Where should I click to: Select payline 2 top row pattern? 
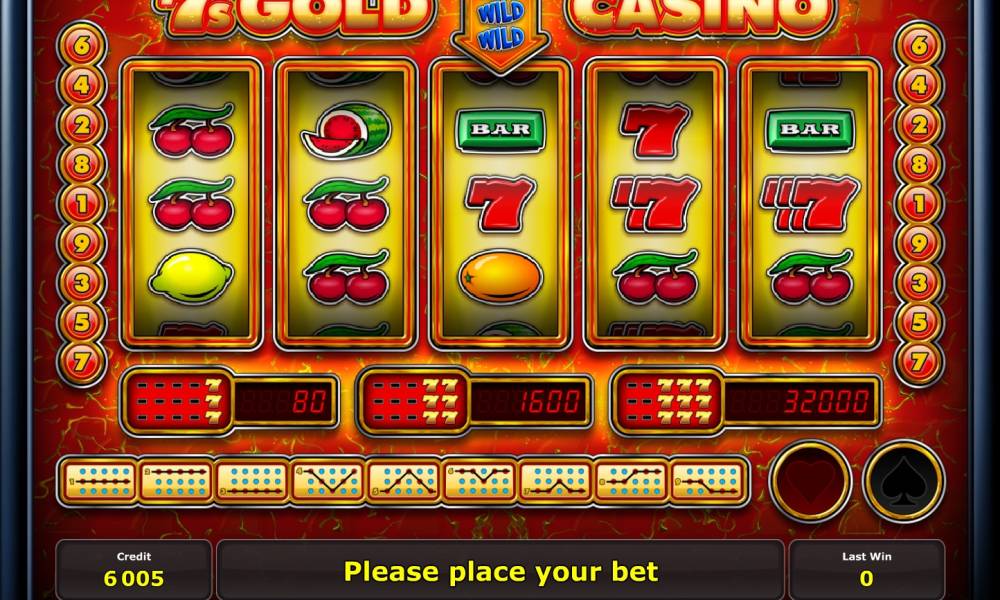coord(175,481)
